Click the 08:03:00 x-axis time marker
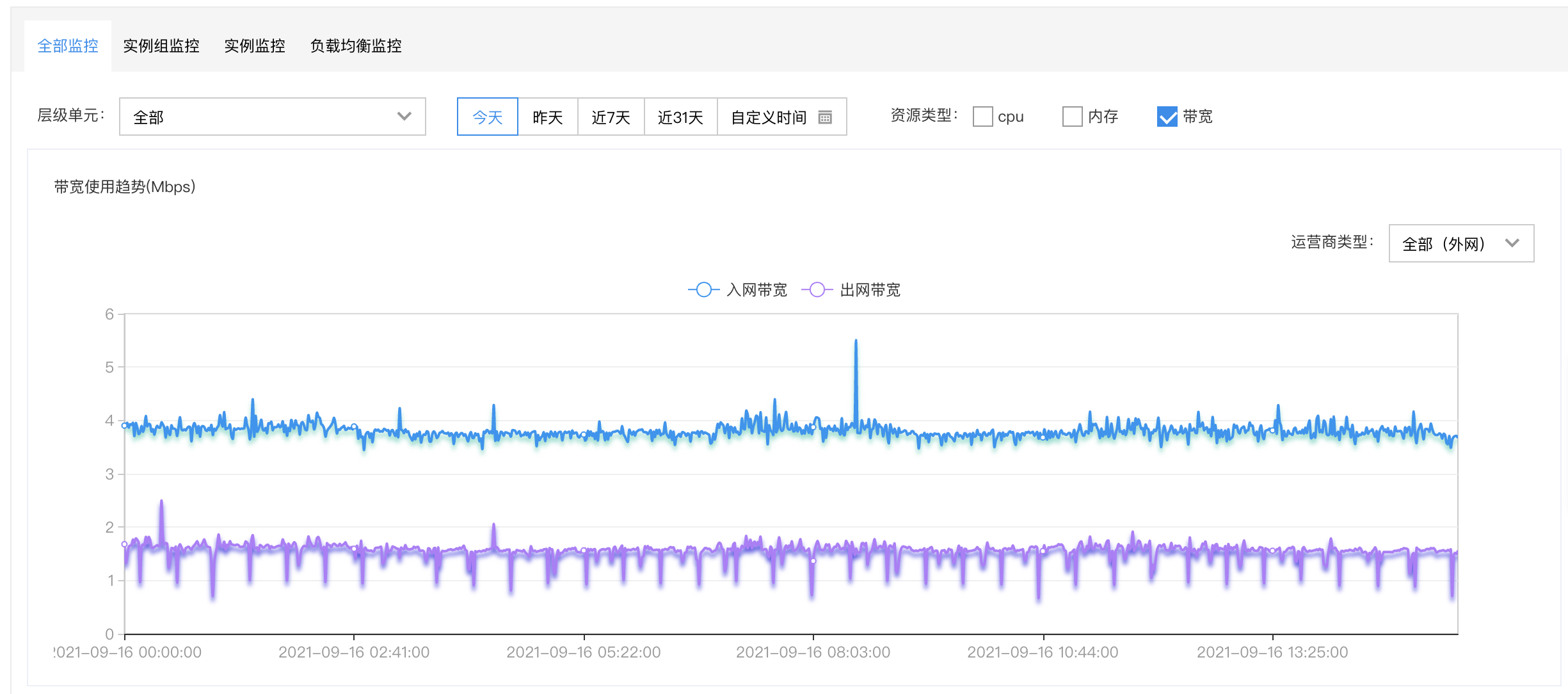The height and width of the screenshot is (694, 1568). [813, 652]
